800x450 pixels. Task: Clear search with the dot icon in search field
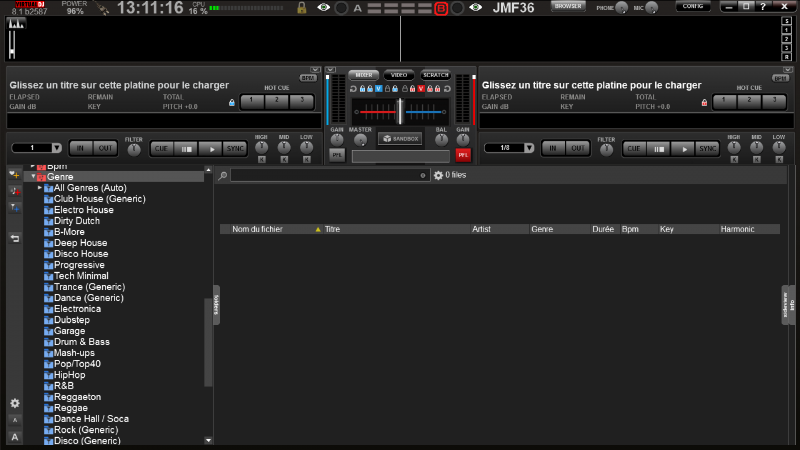click(x=422, y=176)
